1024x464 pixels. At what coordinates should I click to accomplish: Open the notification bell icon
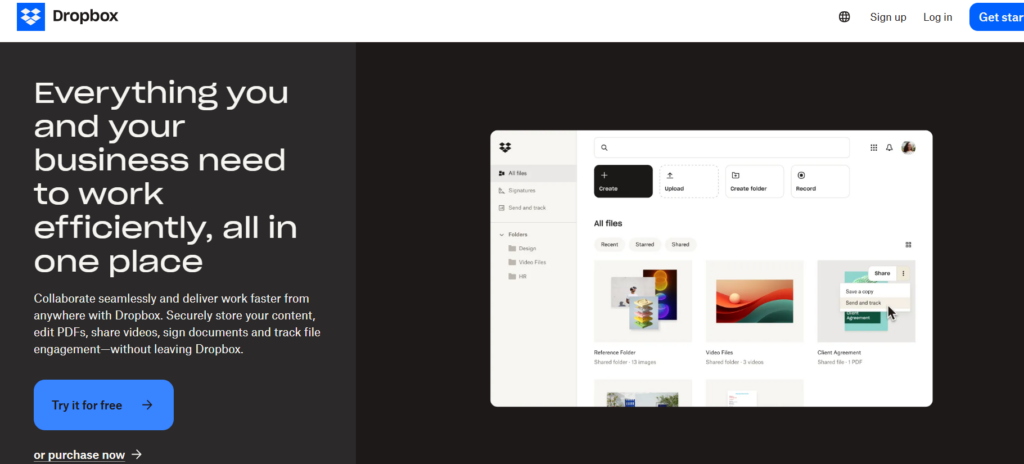click(889, 148)
